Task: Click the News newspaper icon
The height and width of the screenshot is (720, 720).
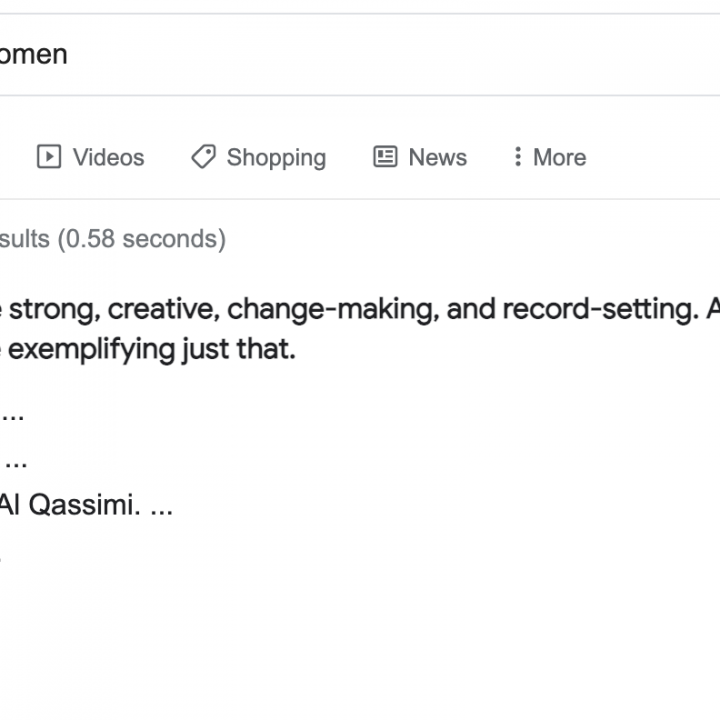Action: [x=385, y=157]
